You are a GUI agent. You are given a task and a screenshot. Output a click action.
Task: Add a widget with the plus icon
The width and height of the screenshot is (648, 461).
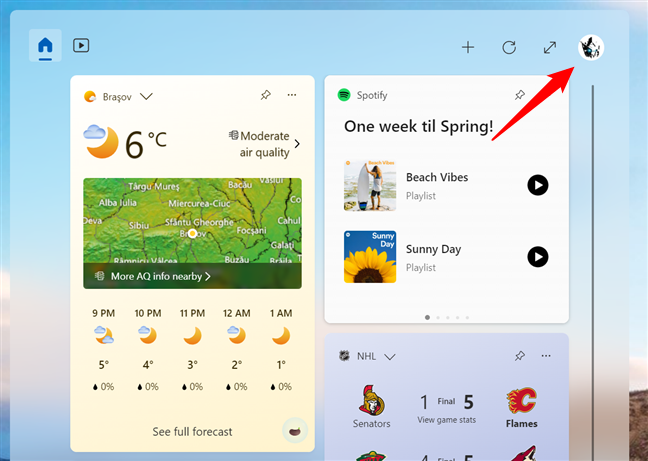[x=468, y=47]
